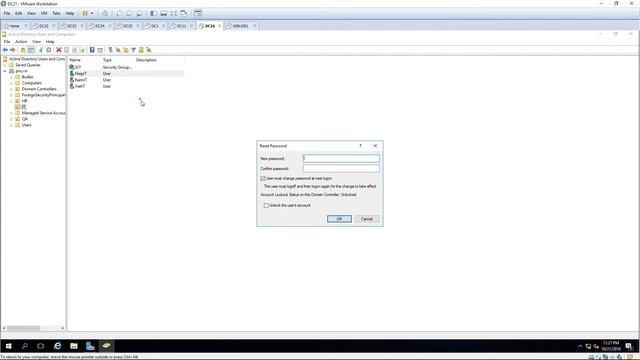Image resolution: width=640 pixels, height=360 pixels.
Task: Click the GIT security group icon
Action: [72, 67]
